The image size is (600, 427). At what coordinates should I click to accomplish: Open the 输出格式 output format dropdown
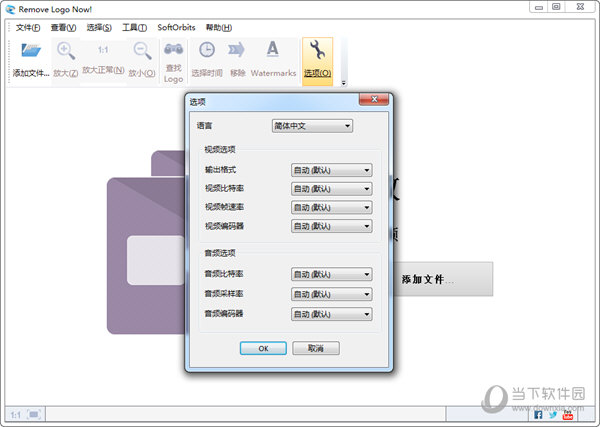(331, 170)
